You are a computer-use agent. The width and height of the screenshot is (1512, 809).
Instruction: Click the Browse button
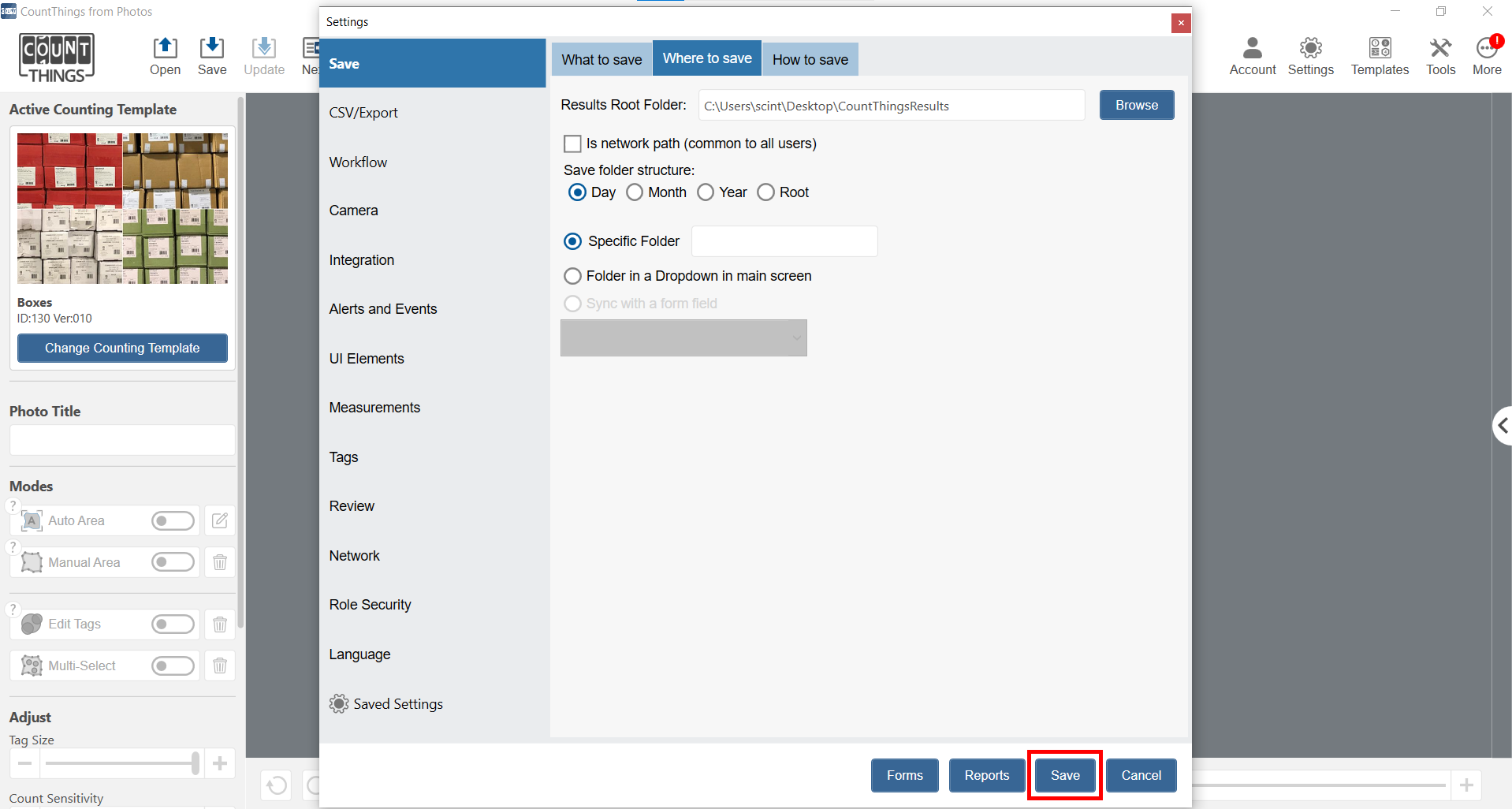pos(1136,105)
